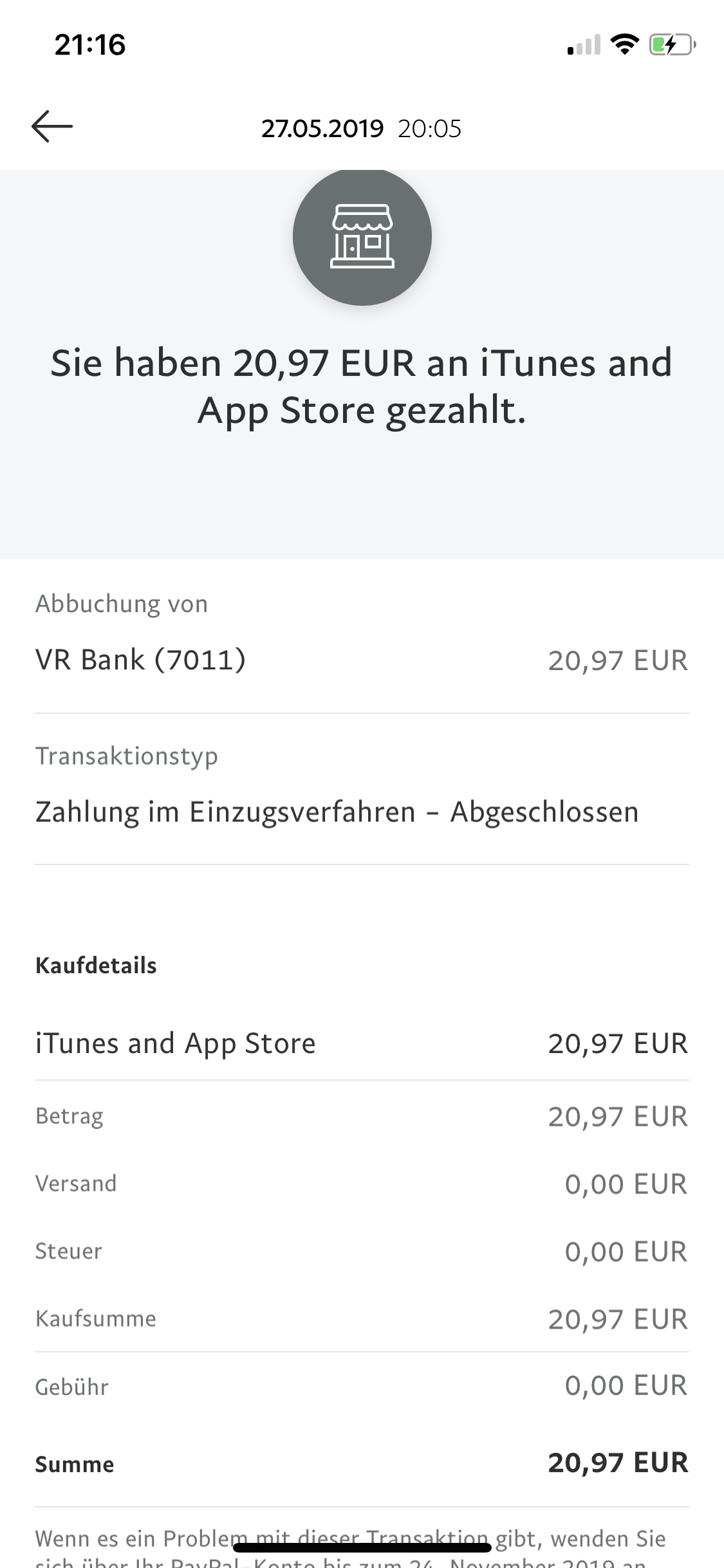
Task: Tap the back arrow
Action: [52, 126]
